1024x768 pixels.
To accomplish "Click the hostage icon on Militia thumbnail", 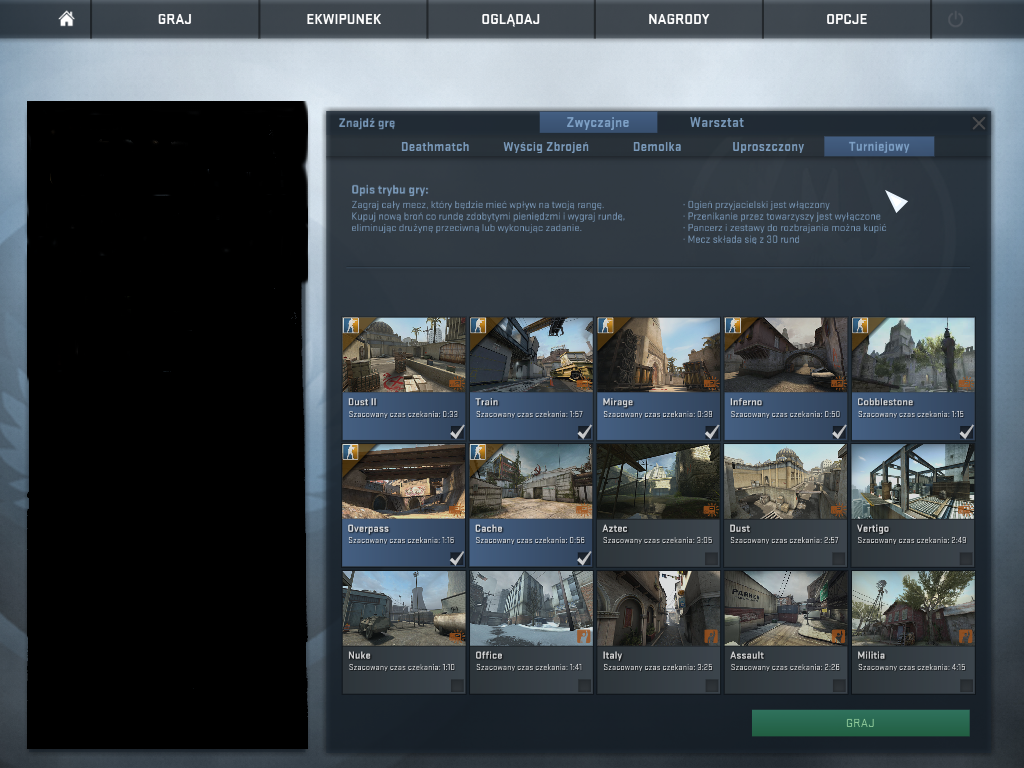I will point(965,636).
